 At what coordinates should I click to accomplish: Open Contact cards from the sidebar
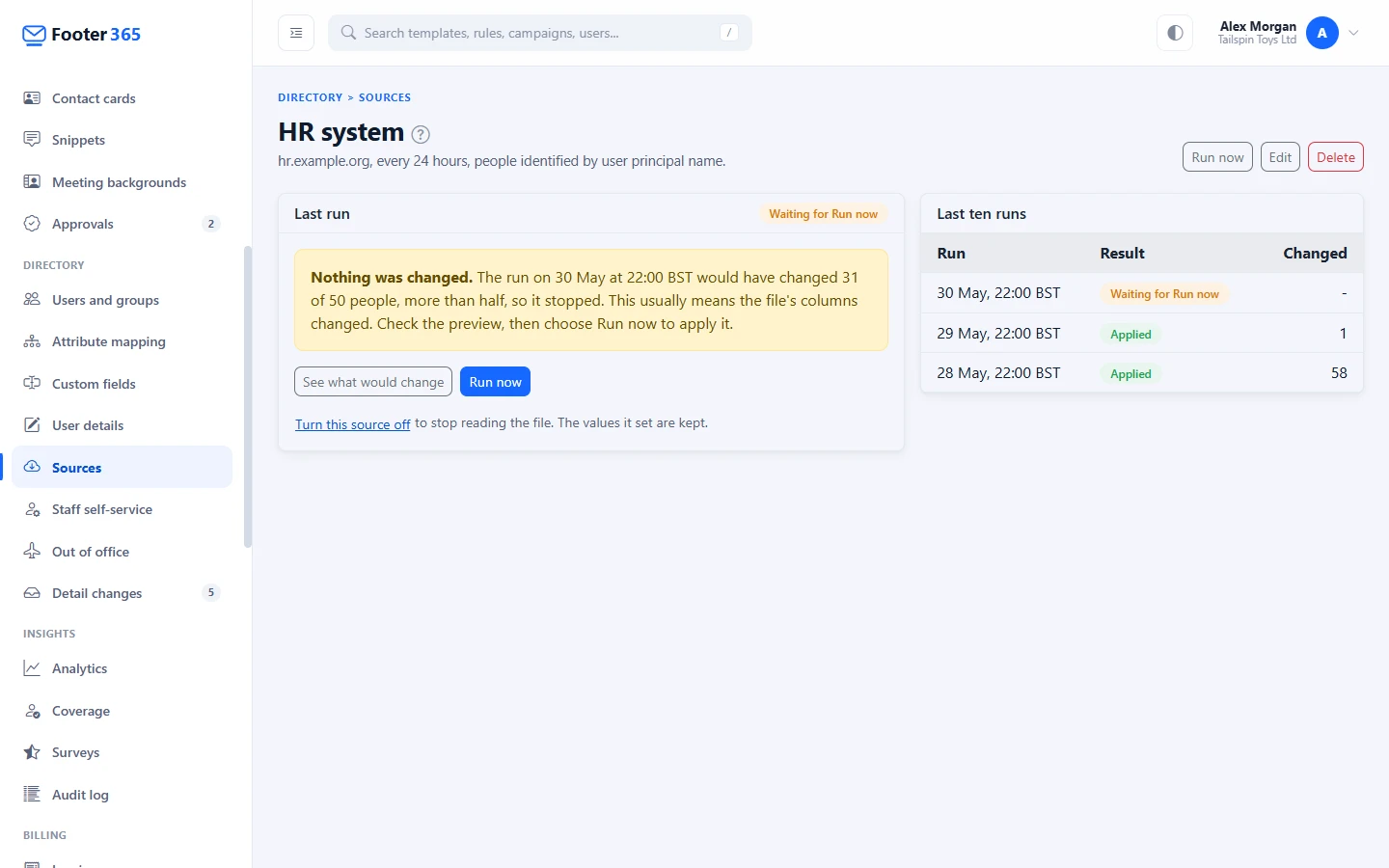[x=122, y=98]
